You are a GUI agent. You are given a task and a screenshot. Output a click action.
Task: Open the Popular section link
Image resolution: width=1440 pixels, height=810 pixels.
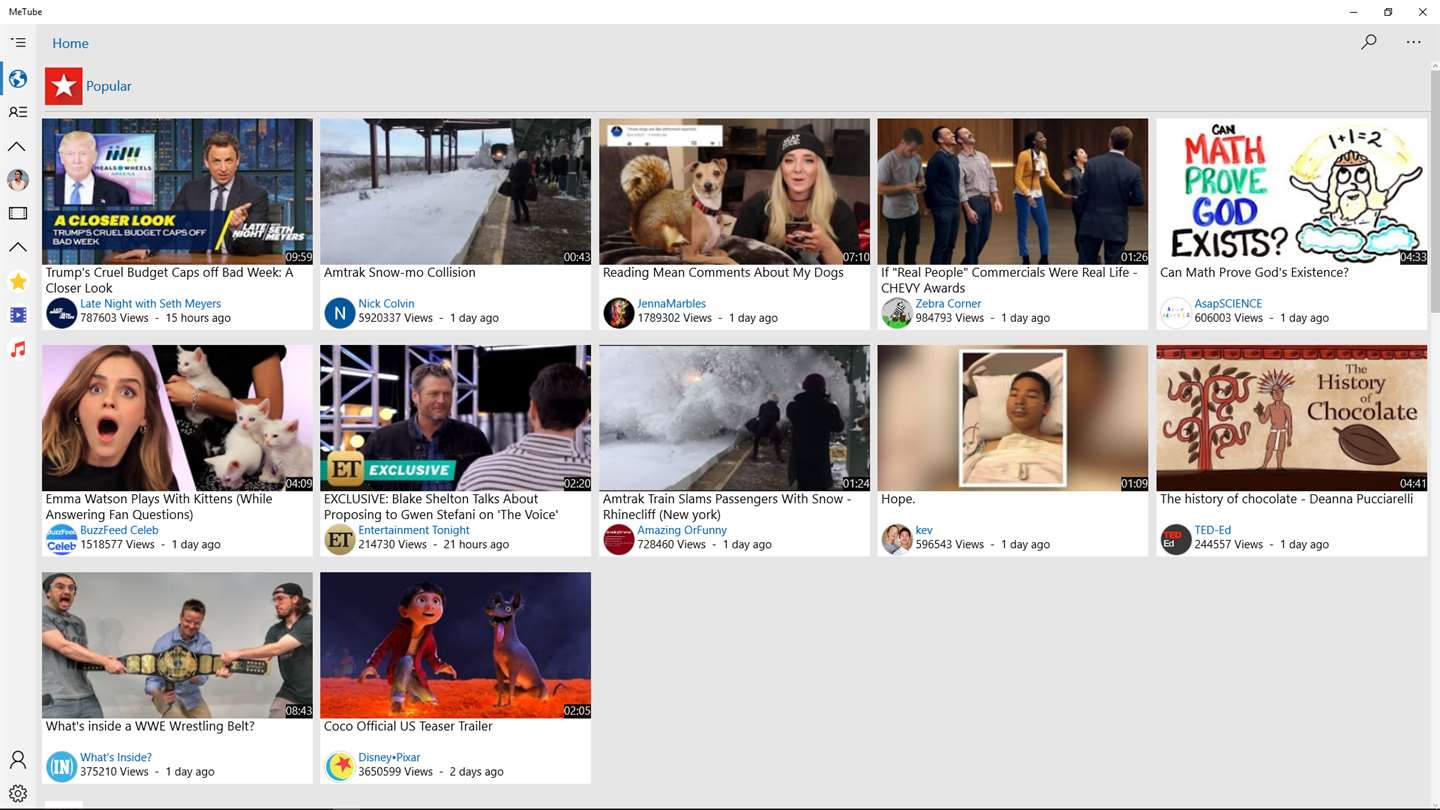(x=109, y=86)
